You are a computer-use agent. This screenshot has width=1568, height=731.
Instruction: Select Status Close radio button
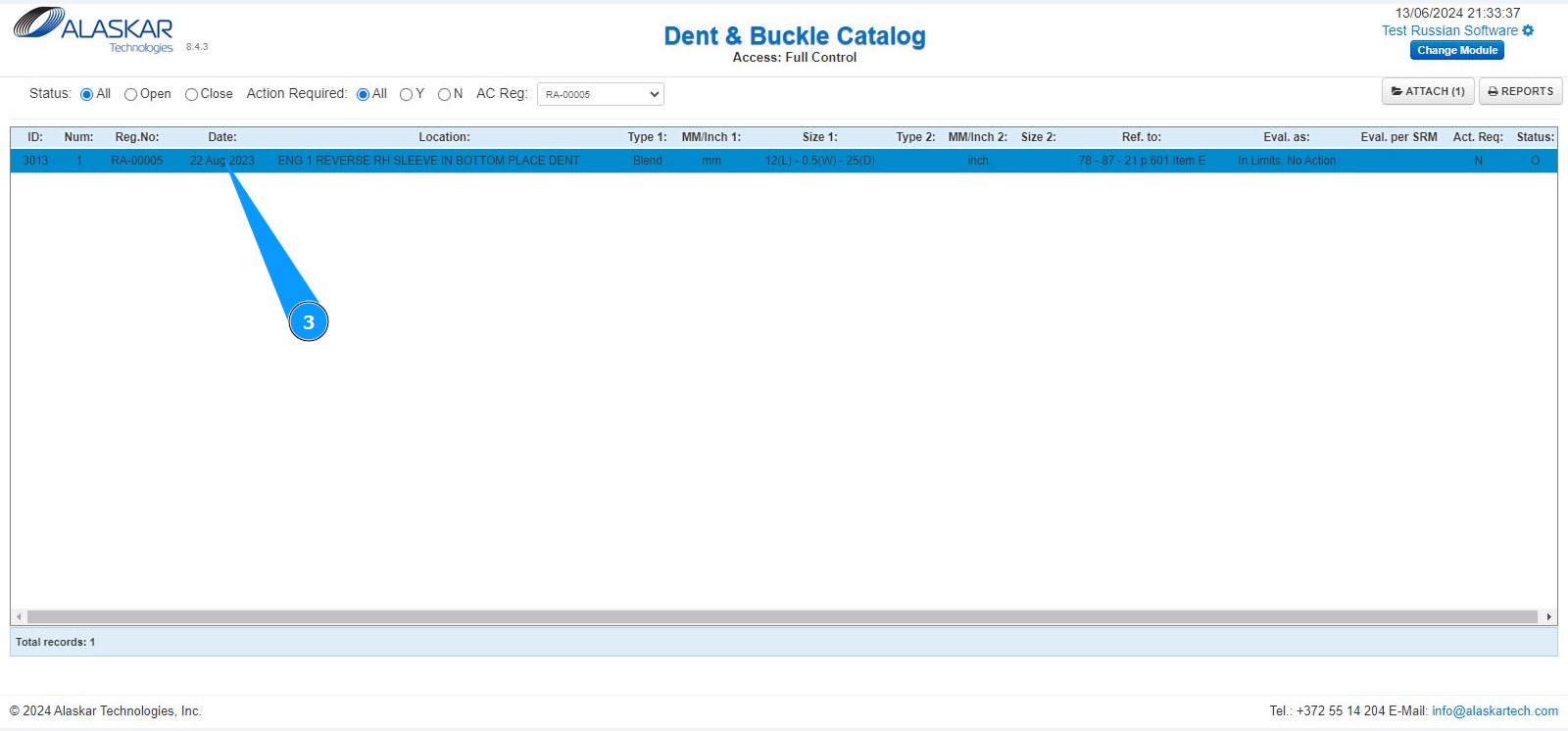(x=191, y=94)
